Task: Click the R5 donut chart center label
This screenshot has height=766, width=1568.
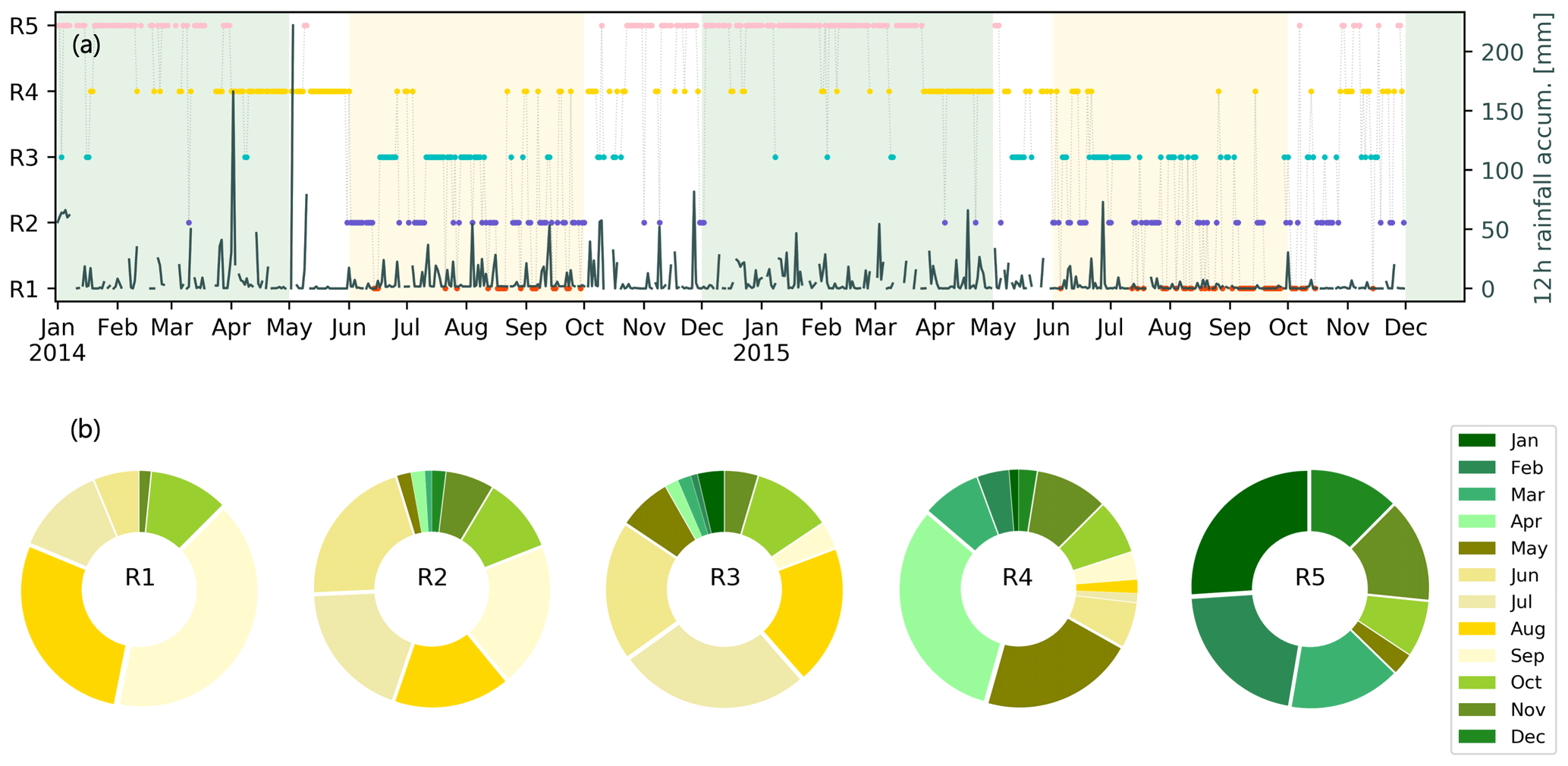Action: click(1309, 578)
